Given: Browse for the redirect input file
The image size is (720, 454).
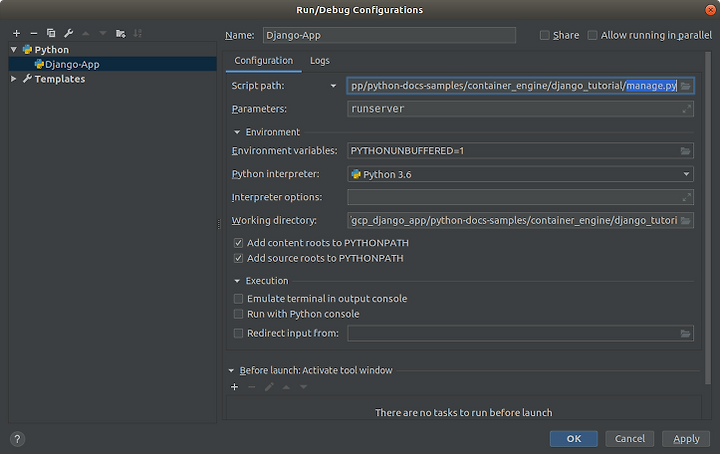Looking at the screenshot, I should pyautogui.click(x=686, y=333).
